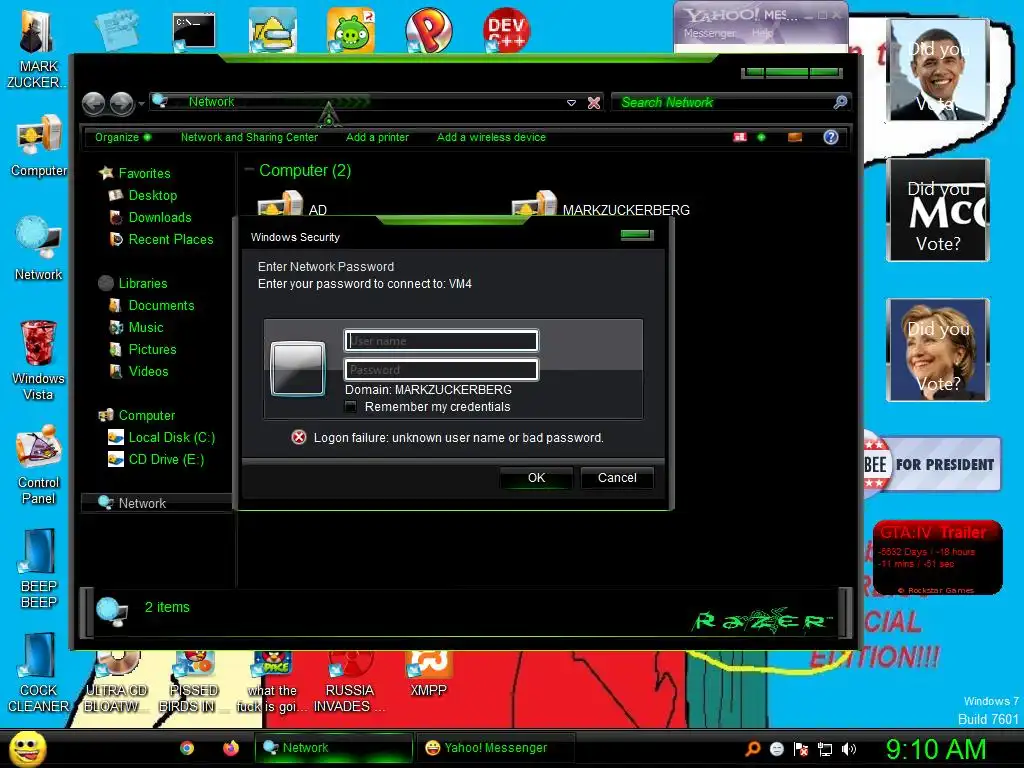Open the command prompt desktop shortcut
The height and width of the screenshot is (768, 1024).
[194, 31]
